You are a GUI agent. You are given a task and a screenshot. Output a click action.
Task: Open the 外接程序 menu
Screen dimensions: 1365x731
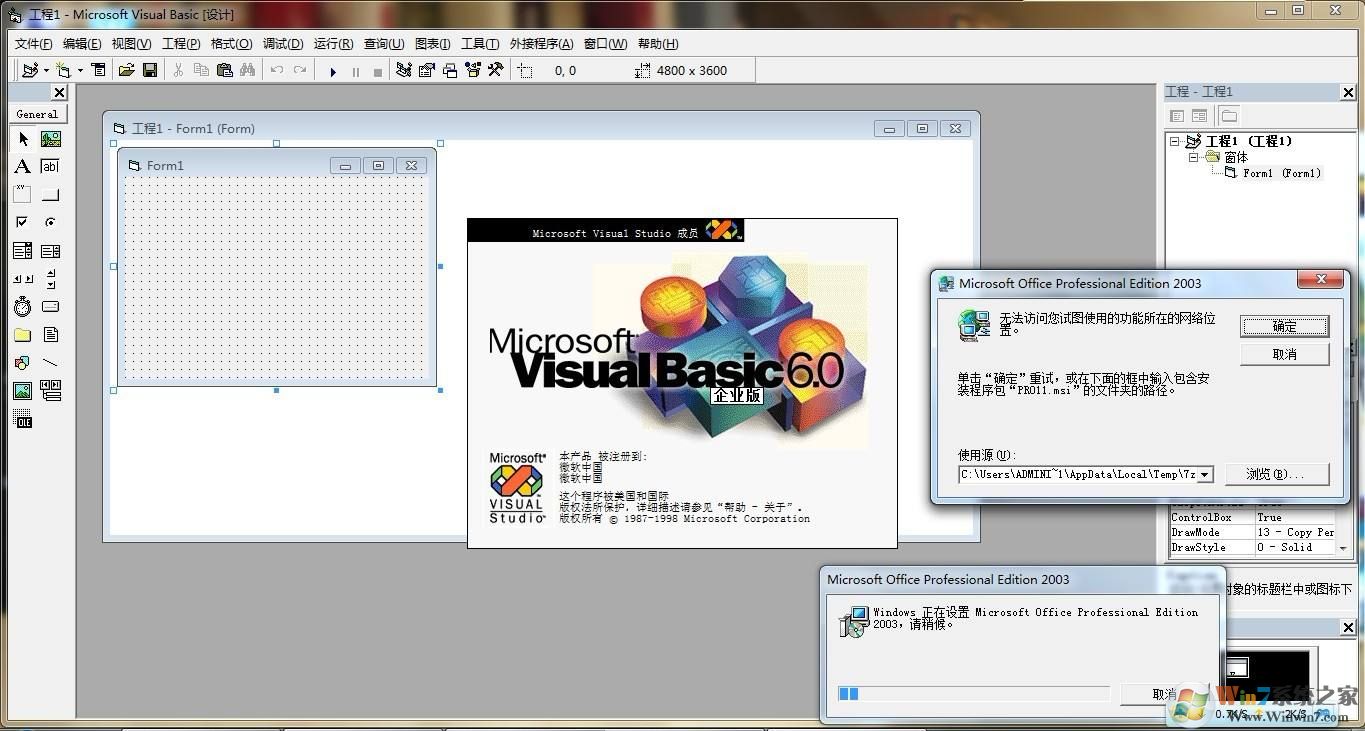click(541, 43)
